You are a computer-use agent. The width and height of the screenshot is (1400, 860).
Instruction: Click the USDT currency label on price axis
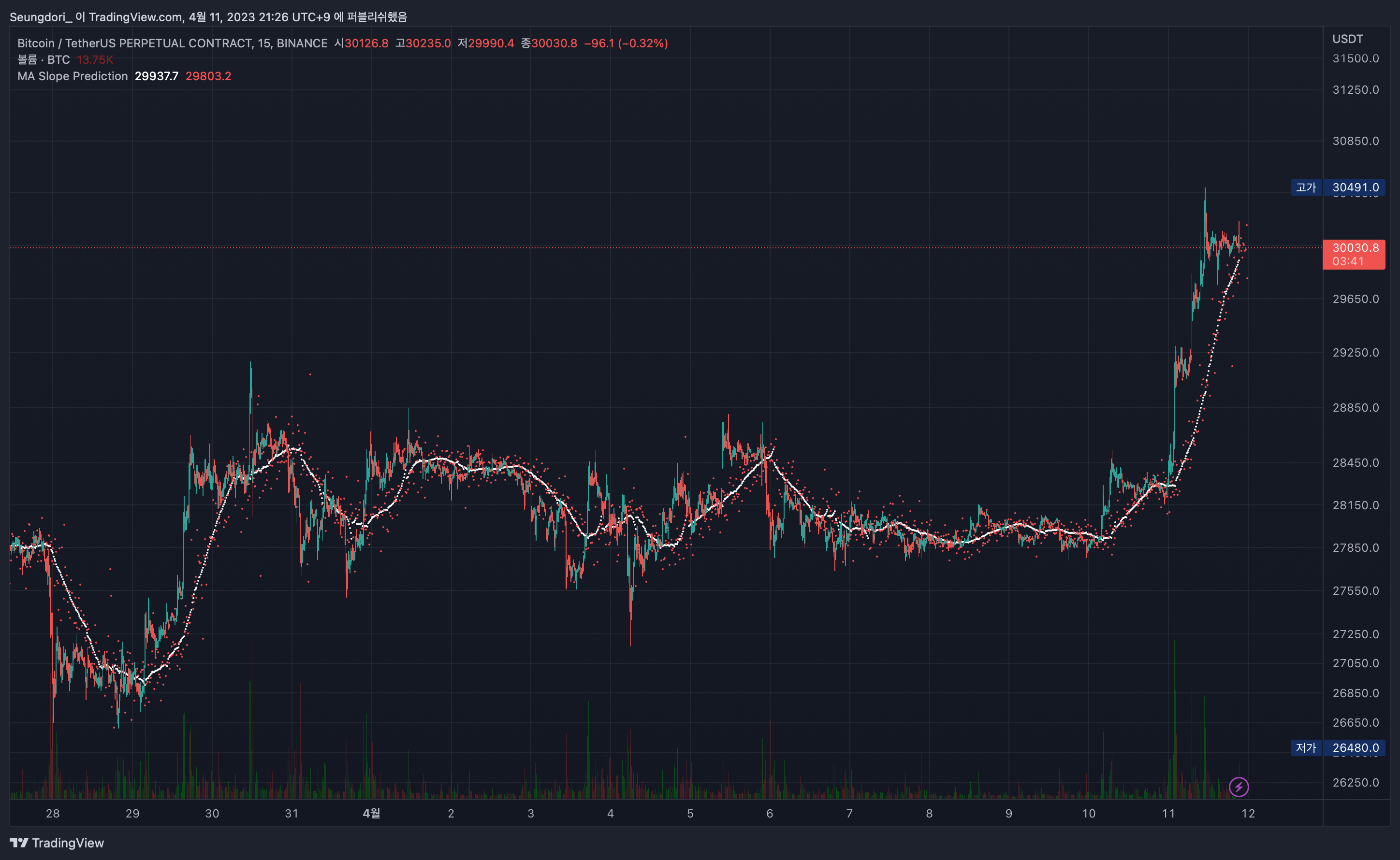coord(1348,39)
